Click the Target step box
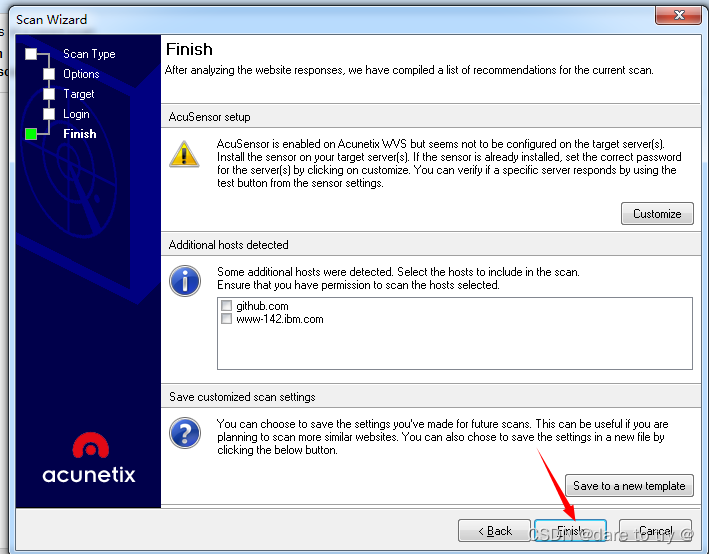This screenshot has width=709, height=554. coord(49,94)
